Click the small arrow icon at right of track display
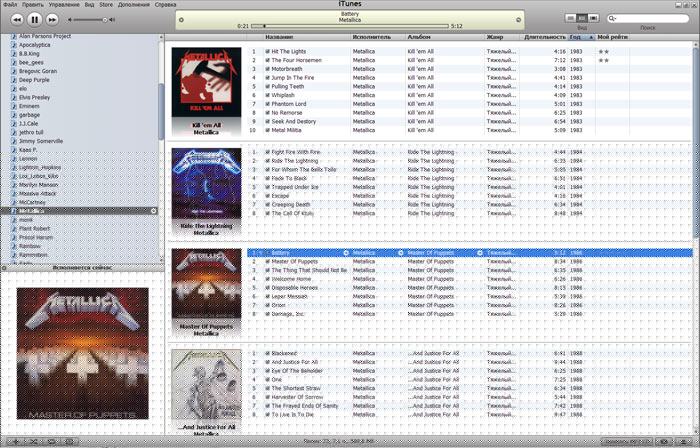 (518, 20)
